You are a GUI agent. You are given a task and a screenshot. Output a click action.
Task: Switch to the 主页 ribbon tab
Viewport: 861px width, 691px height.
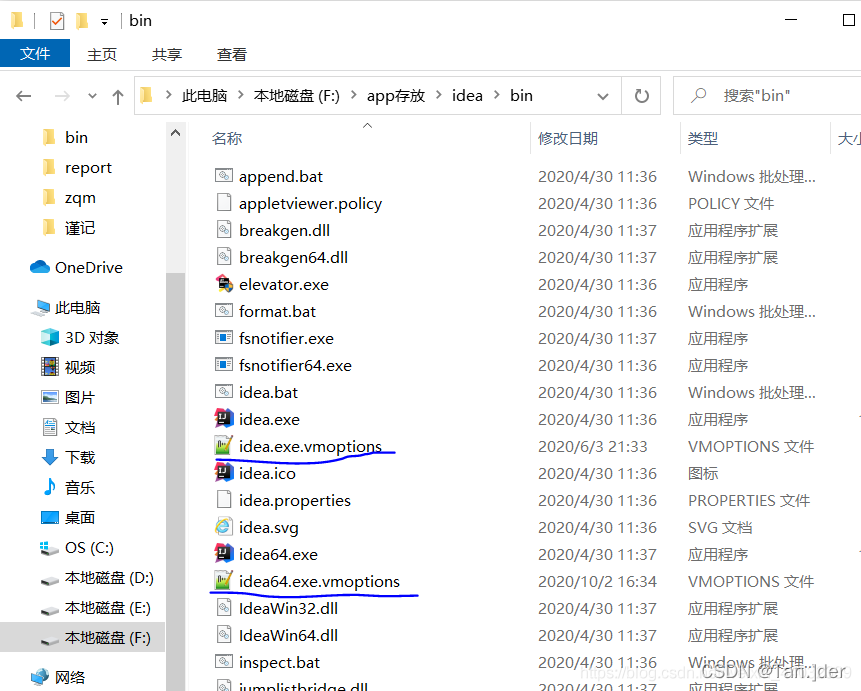(102, 54)
